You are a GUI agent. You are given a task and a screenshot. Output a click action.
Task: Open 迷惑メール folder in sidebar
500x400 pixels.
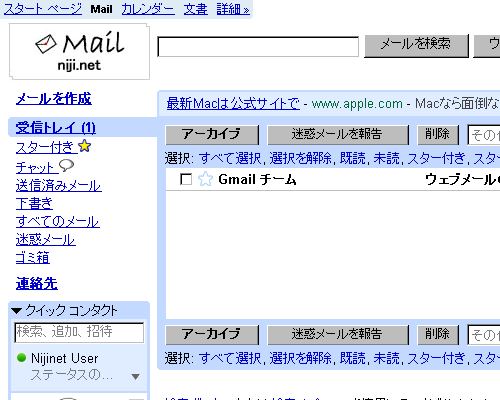pyautogui.click(x=46, y=239)
